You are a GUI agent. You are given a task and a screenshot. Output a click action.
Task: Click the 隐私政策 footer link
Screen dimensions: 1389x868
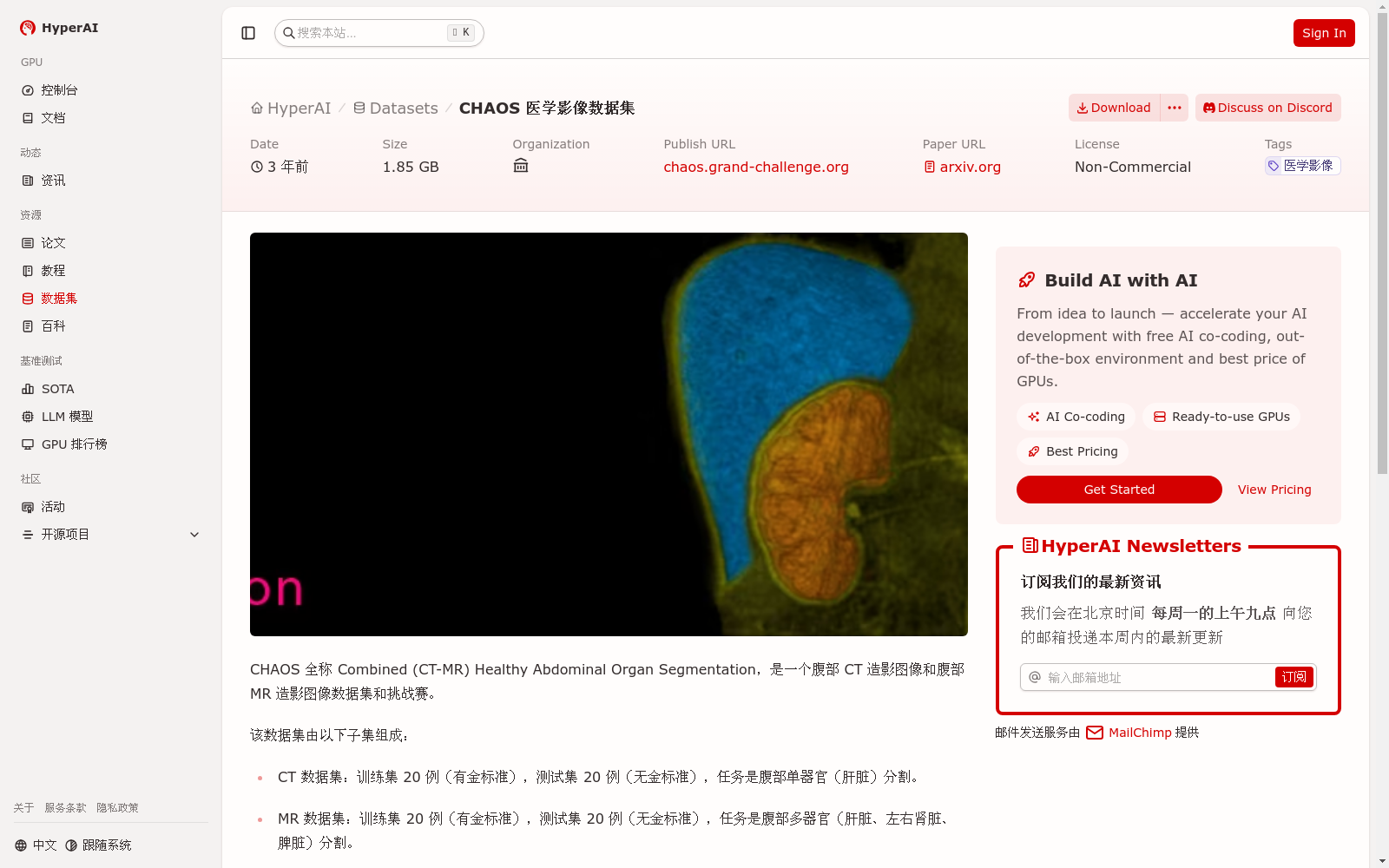[x=118, y=808]
